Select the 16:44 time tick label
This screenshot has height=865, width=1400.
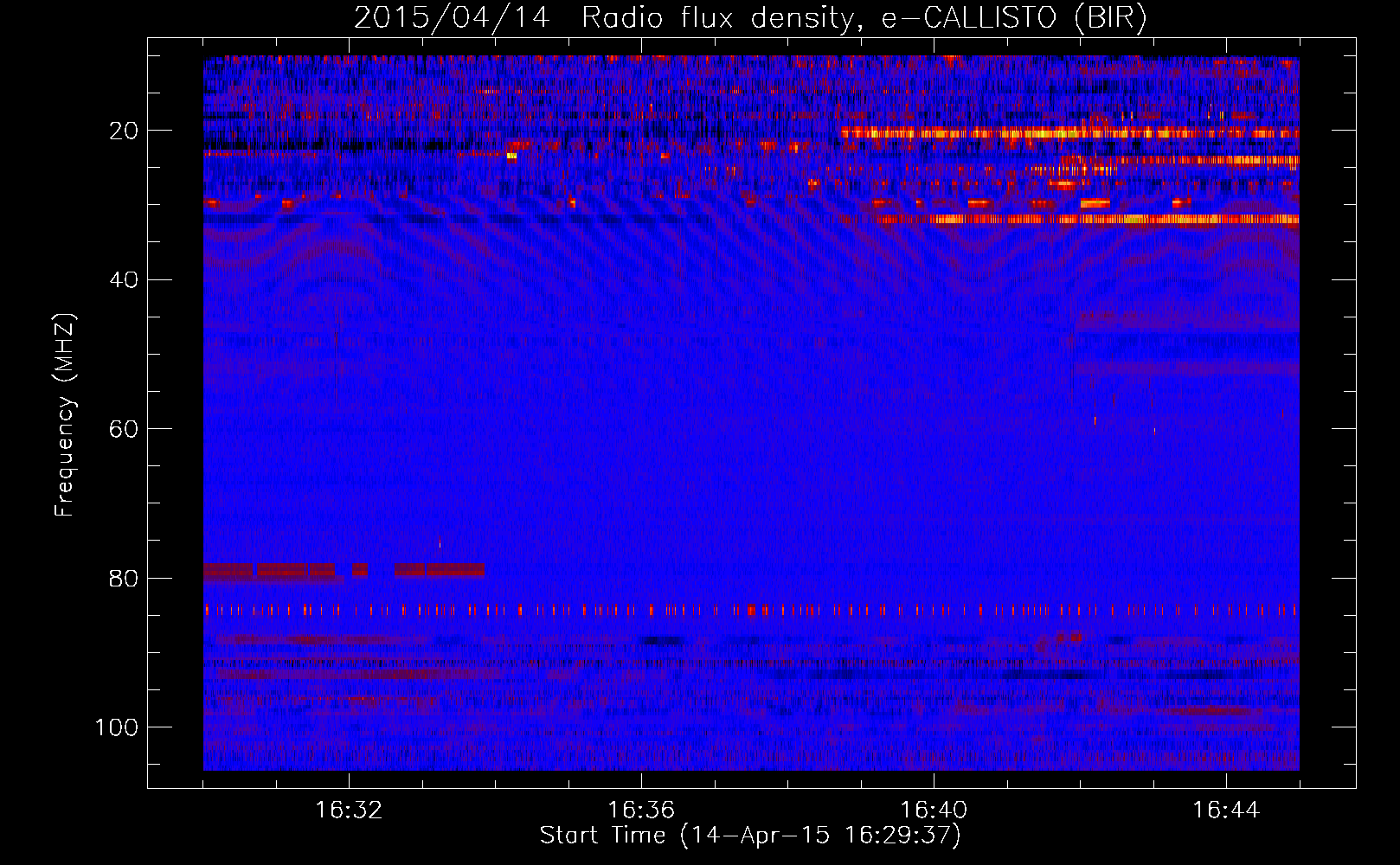[x=1226, y=811]
